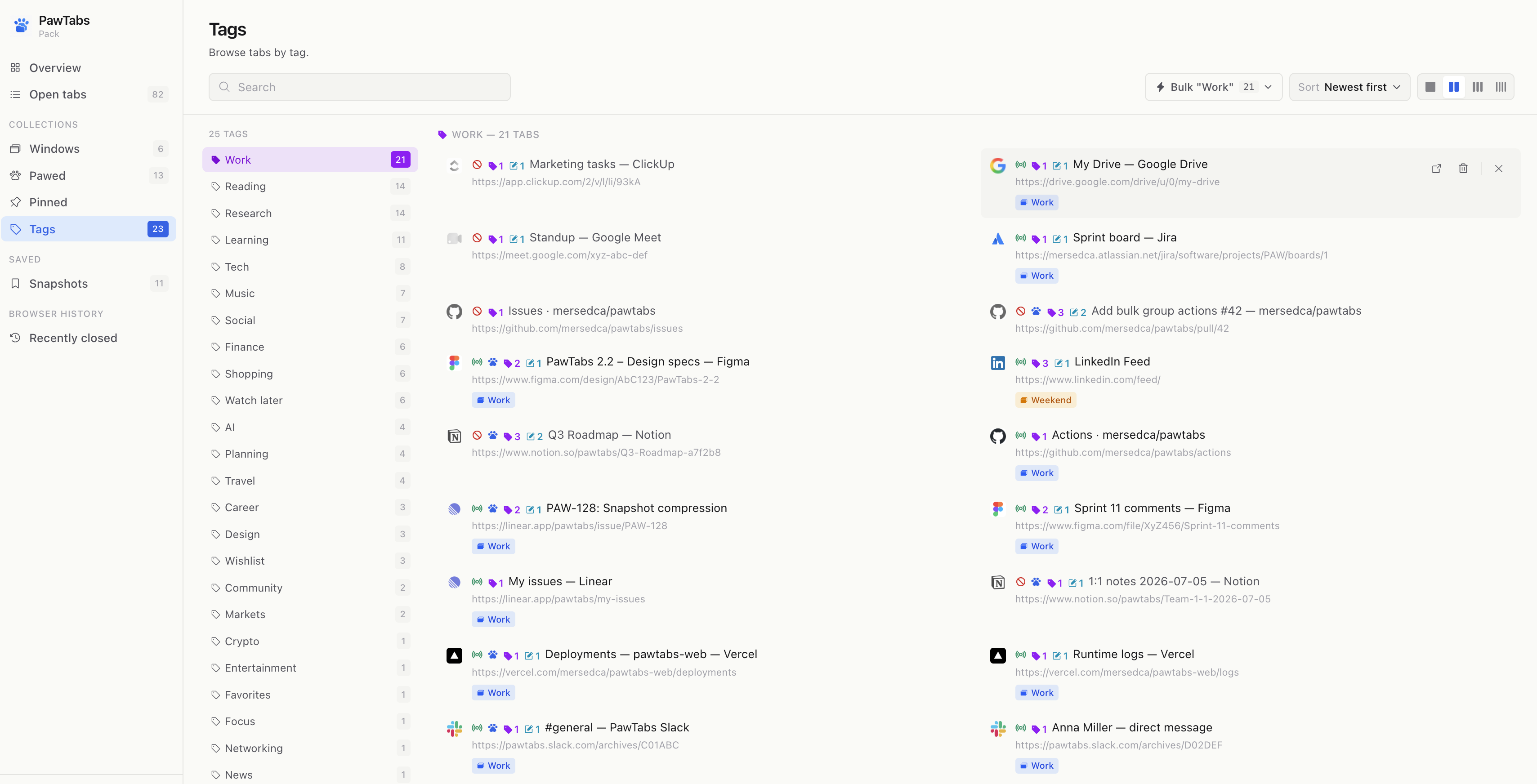The image size is (1537, 784).
Task: Open the Pinned collection
Action: point(88,202)
